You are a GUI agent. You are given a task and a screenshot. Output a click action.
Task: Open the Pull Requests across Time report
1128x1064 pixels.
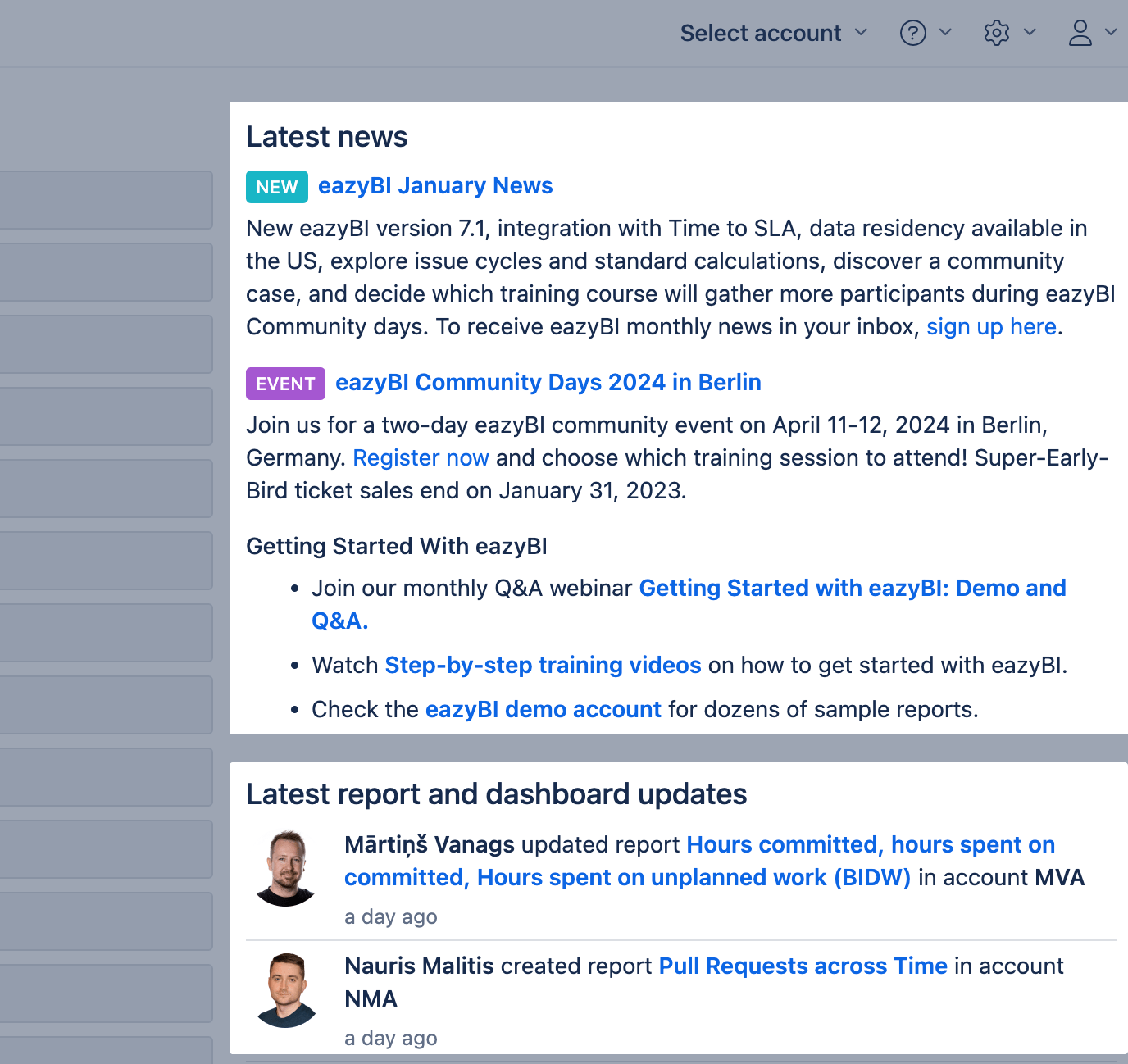click(803, 966)
